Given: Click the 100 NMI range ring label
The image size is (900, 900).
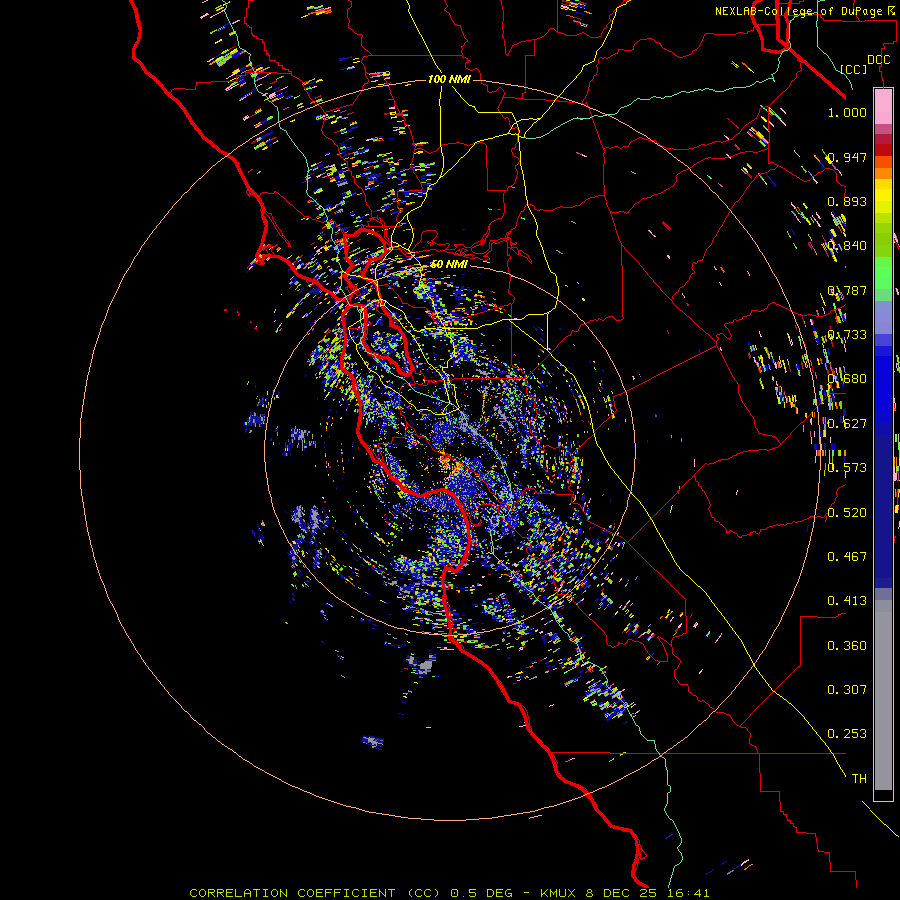Looking at the screenshot, I should point(449,79).
